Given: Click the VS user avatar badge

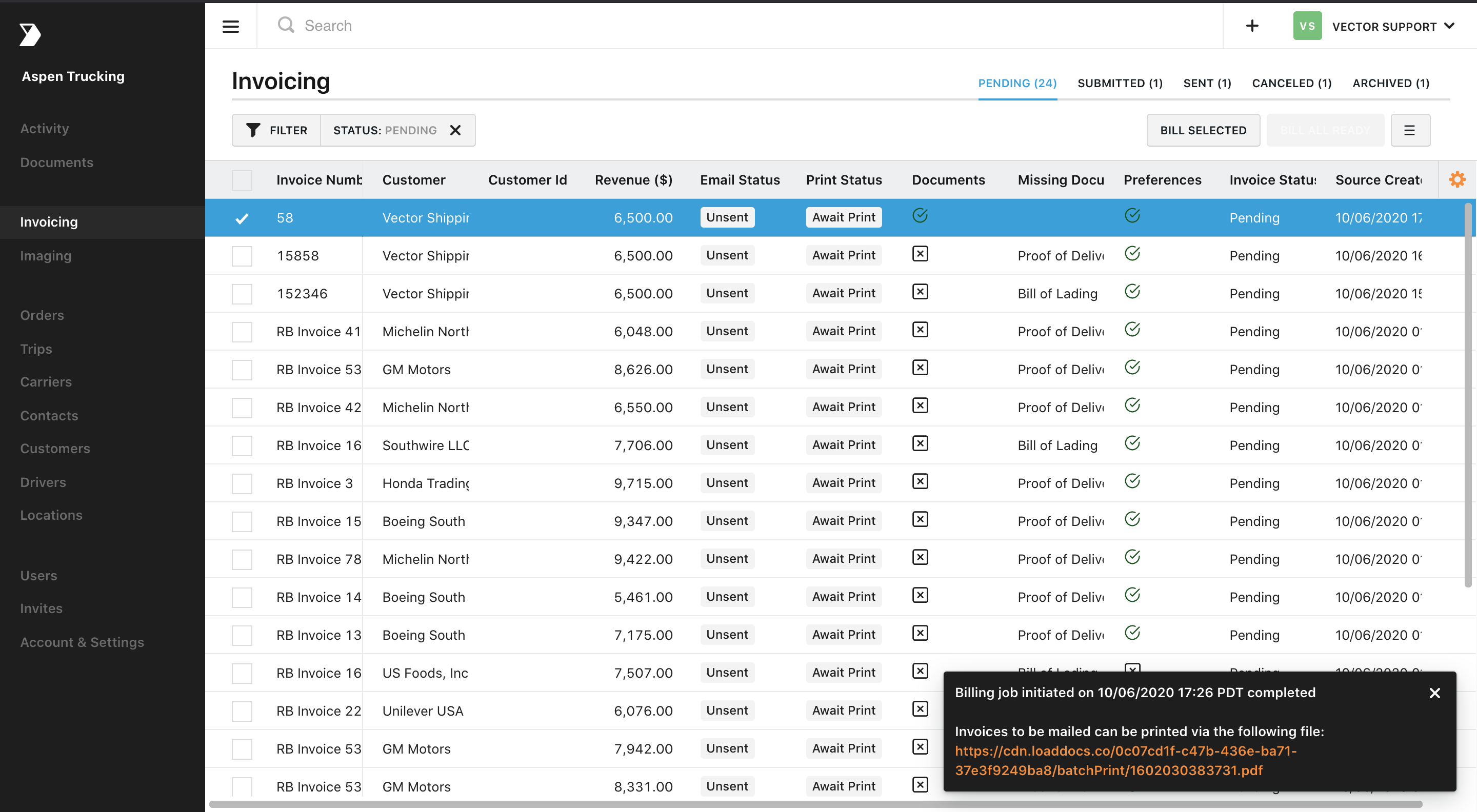Looking at the screenshot, I should pyautogui.click(x=1307, y=26).
